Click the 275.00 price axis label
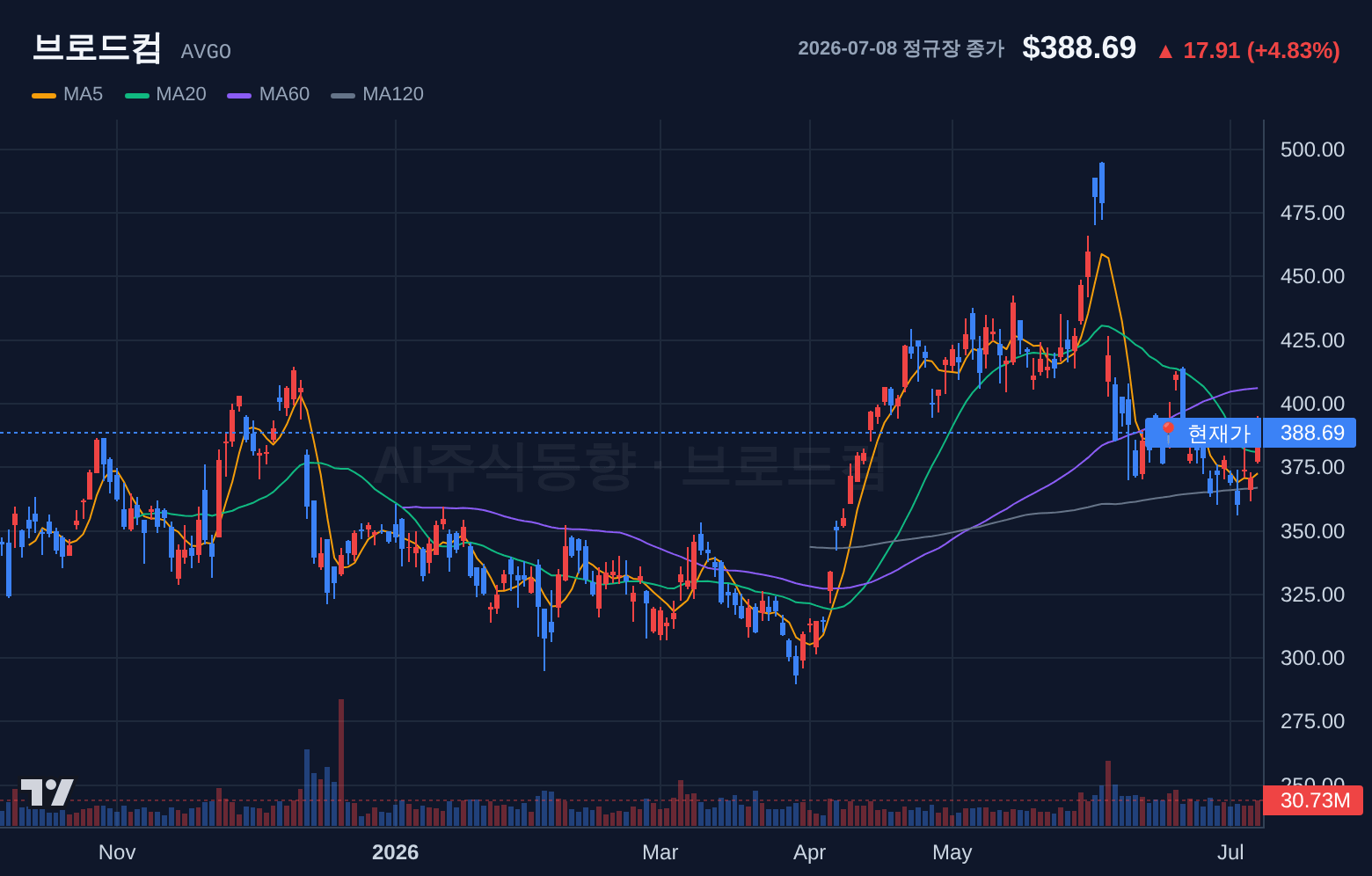Screen dimensions: 1372x876 tap(1312, 721)
